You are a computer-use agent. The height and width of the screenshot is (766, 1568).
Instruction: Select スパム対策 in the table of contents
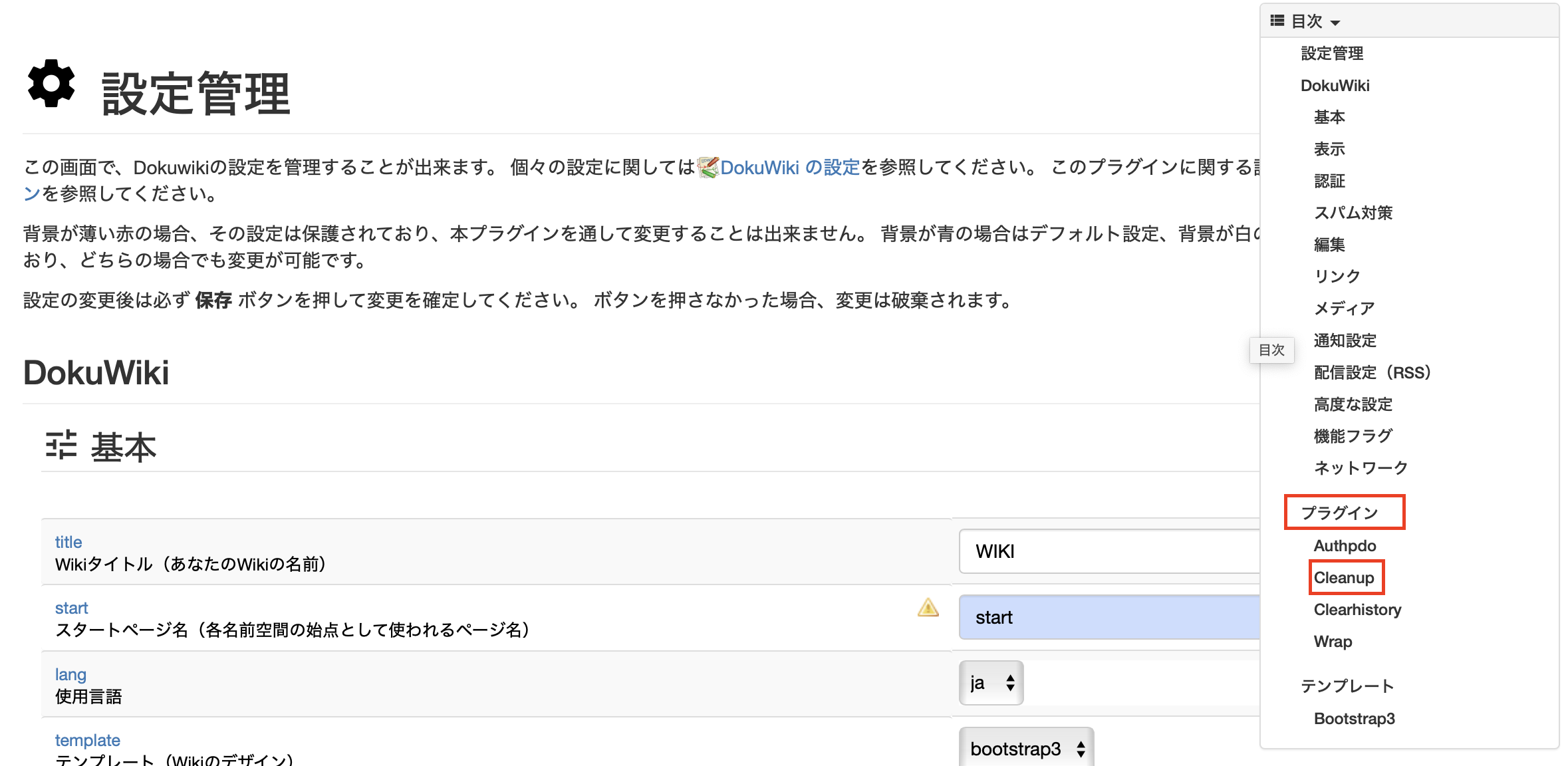click(x=1353, y=212)
